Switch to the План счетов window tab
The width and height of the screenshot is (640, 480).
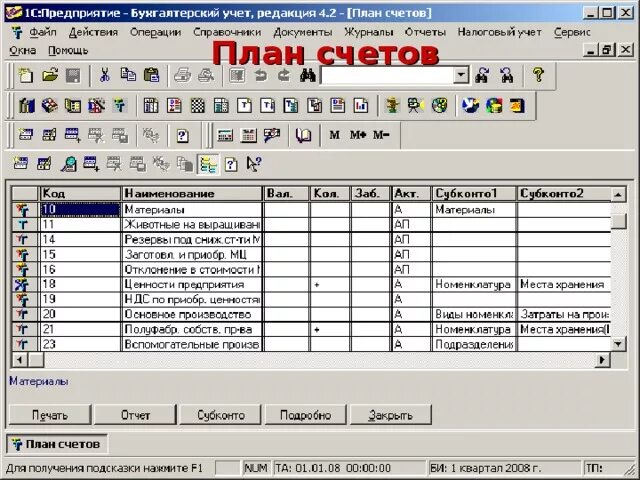(x=57, y=444)
